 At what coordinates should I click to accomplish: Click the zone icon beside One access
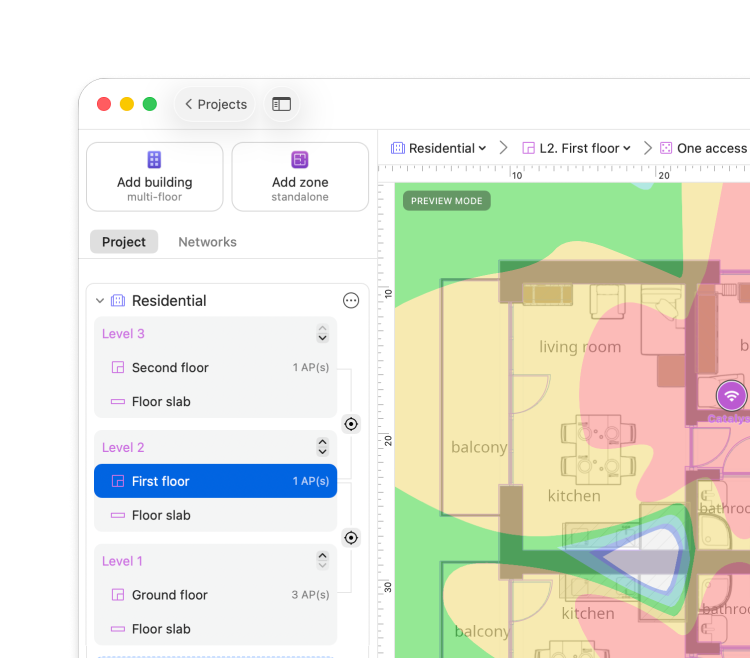pyautogui.click(x=666, y=148)
